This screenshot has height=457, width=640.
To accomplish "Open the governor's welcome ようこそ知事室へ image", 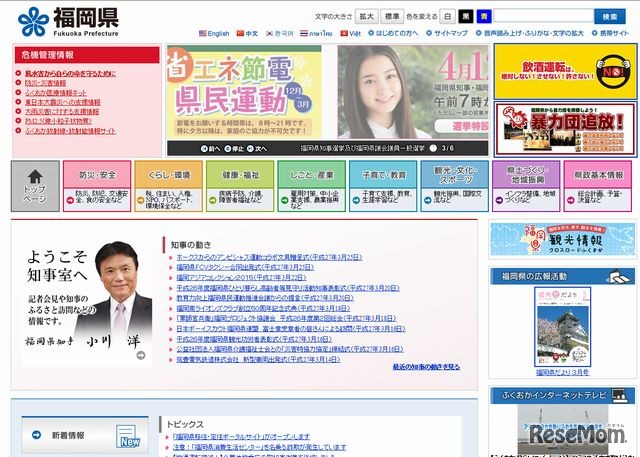I will (88, 300).
